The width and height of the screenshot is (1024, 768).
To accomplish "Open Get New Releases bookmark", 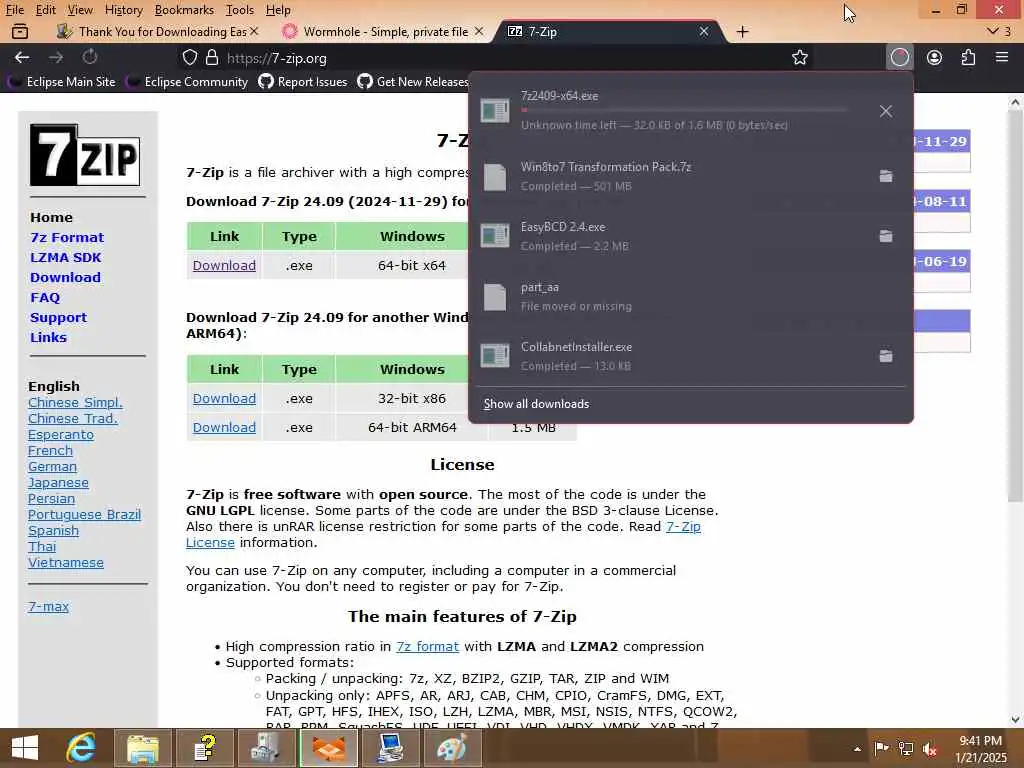I will point(413,82).
